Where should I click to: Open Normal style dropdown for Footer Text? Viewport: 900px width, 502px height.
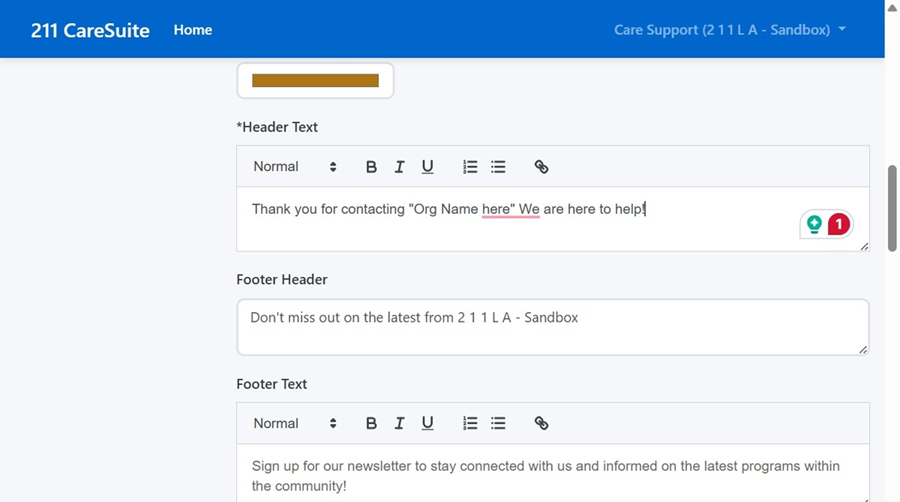294,424
